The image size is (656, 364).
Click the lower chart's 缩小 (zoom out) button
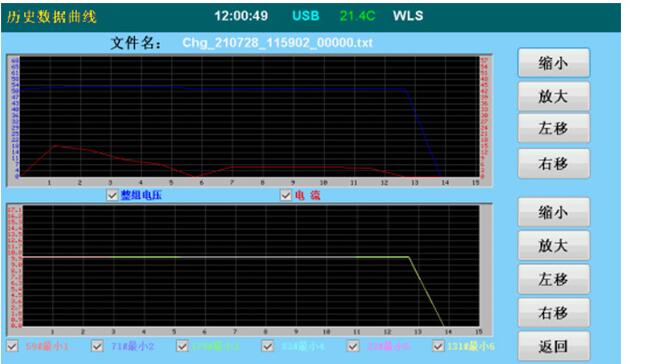[x=554, y=212]
